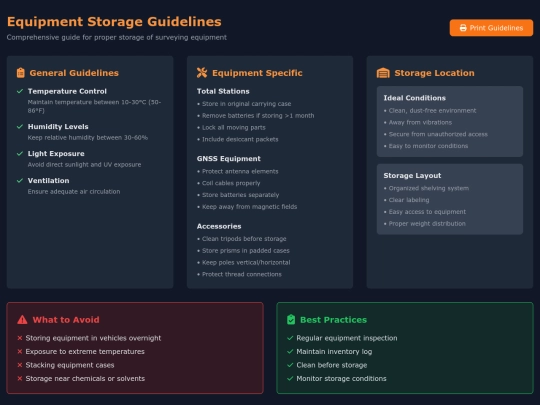
Task: Click the What to Avoid heading
Action: (66, 320)
